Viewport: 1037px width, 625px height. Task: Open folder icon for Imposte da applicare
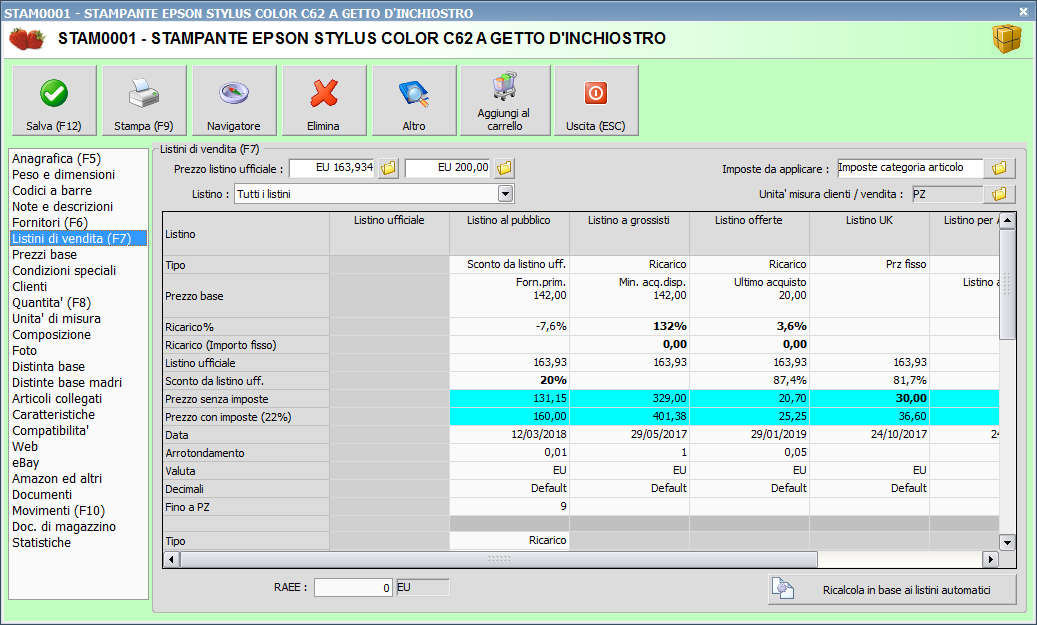(998, 168)
